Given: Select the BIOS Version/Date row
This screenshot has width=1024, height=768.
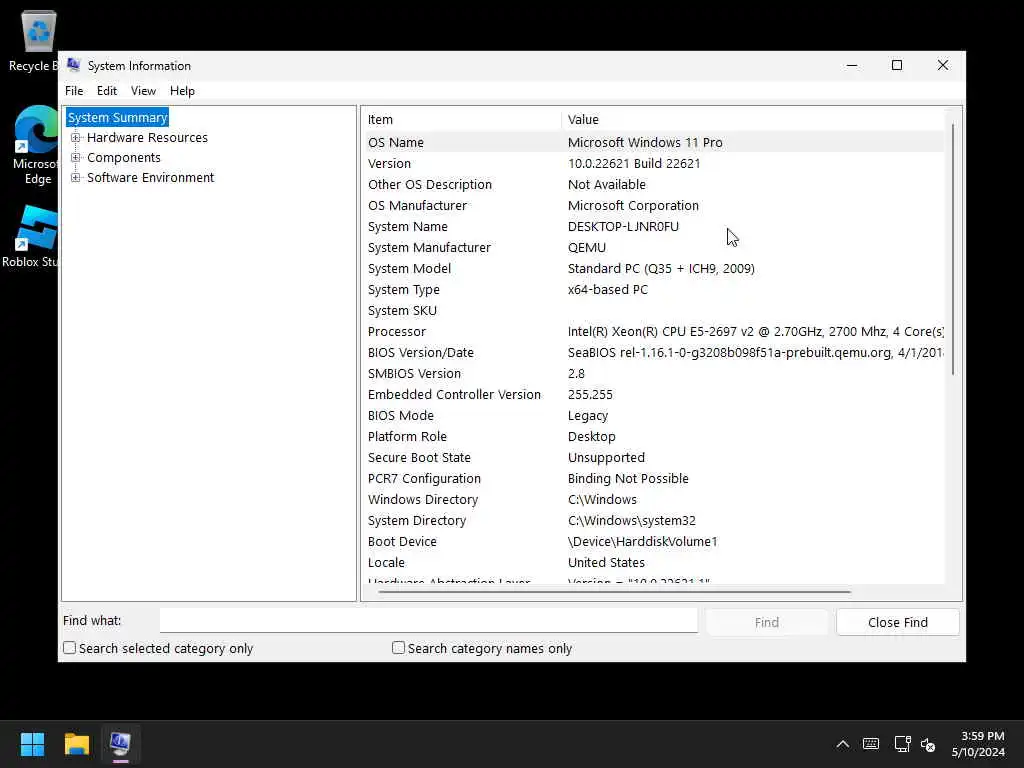Looking at the screenshot, I should point(653,353).
